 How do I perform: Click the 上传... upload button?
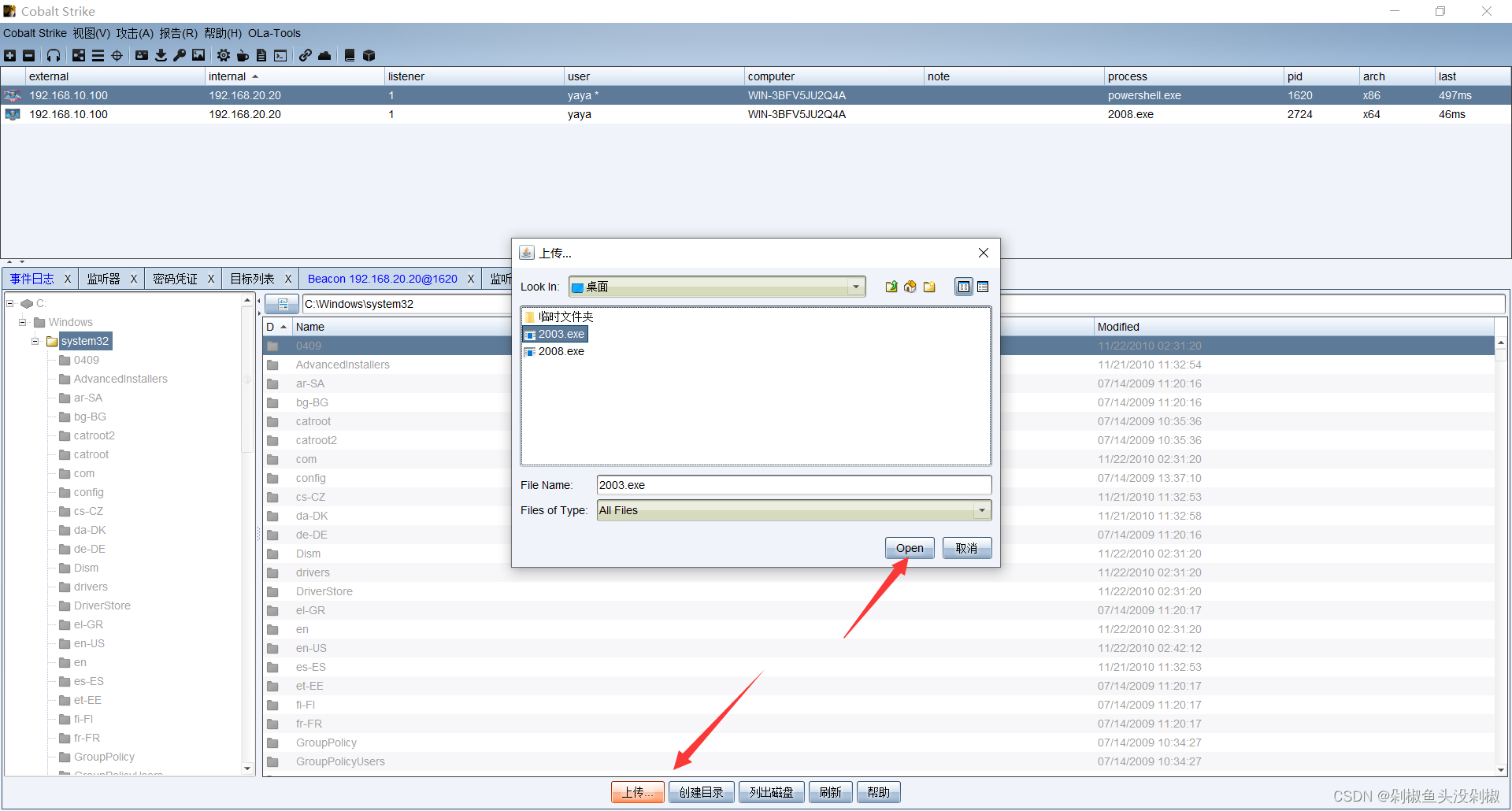(638, 792)
